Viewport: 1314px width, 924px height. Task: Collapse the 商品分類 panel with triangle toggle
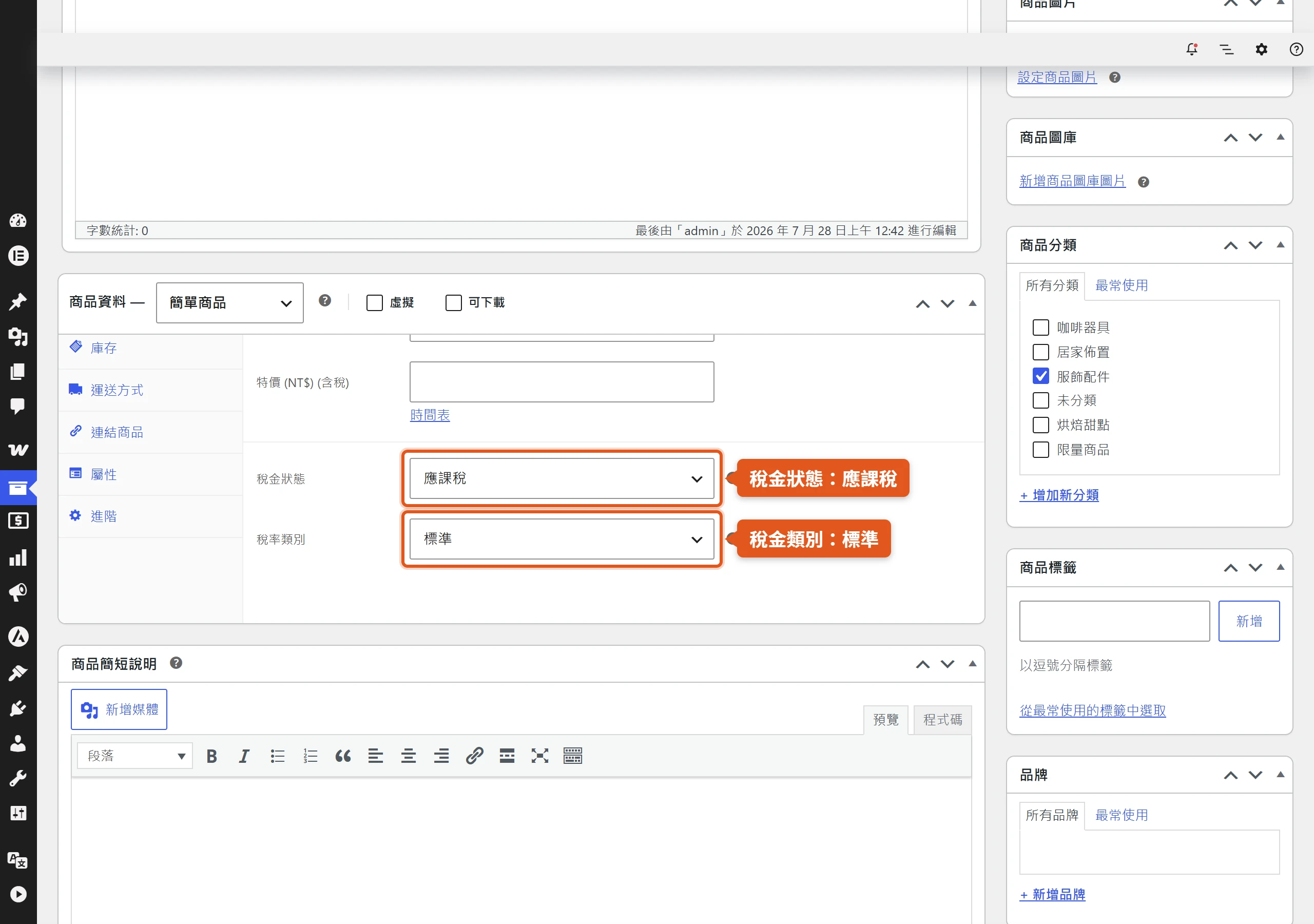[x=1281, y=245]
